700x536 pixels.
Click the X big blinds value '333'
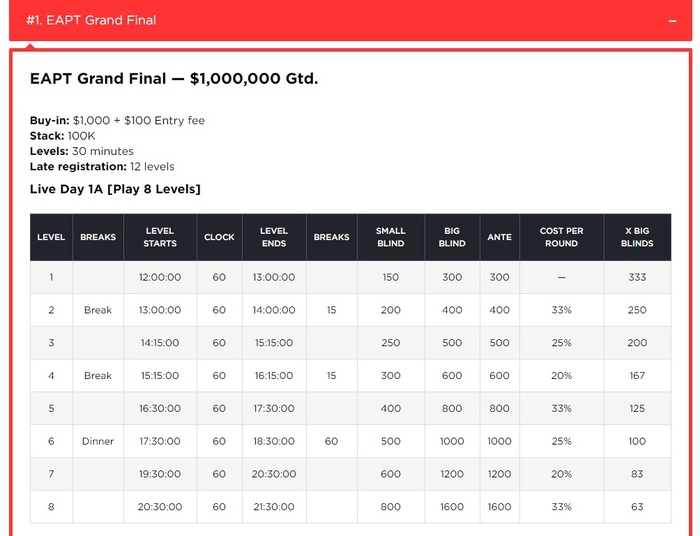tap(637, 277)
